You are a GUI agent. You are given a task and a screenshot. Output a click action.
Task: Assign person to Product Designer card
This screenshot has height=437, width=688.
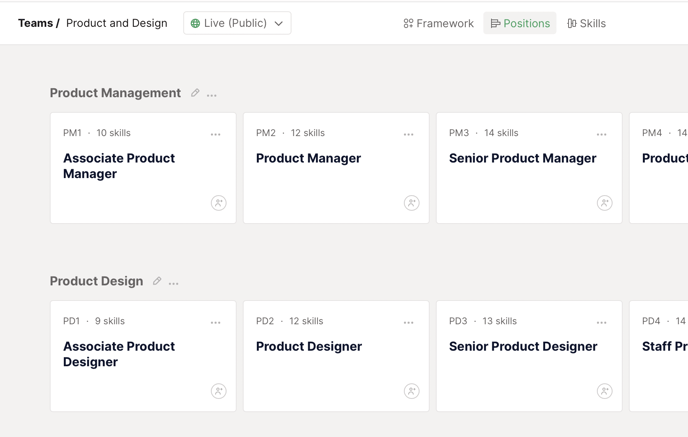click(411, 391)
